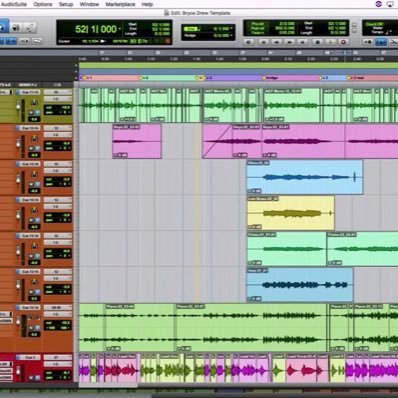Toggle send mute on pink Keys track
Viewport: 398px width, 398px height.
point(32,148)
